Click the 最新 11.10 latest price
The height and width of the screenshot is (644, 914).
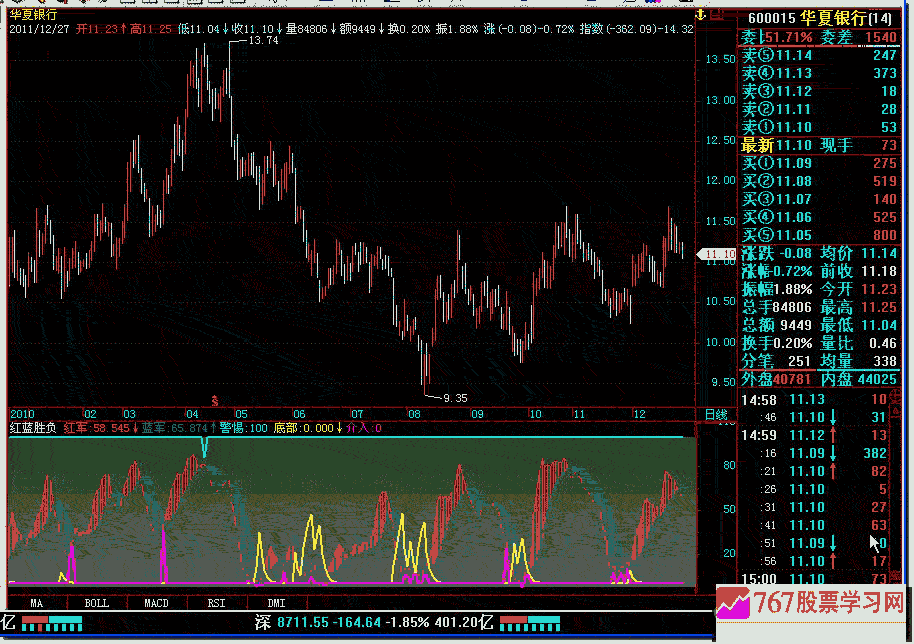click(776, 146)
